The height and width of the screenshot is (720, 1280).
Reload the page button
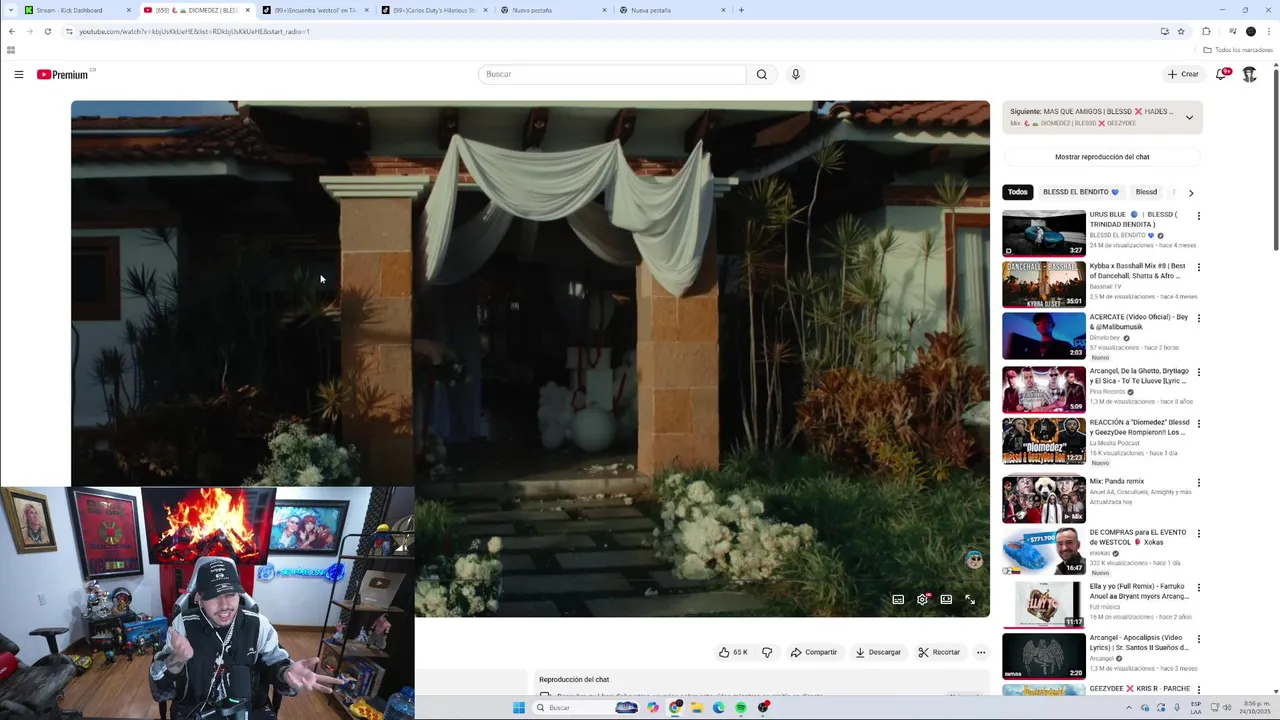[47, 31]
